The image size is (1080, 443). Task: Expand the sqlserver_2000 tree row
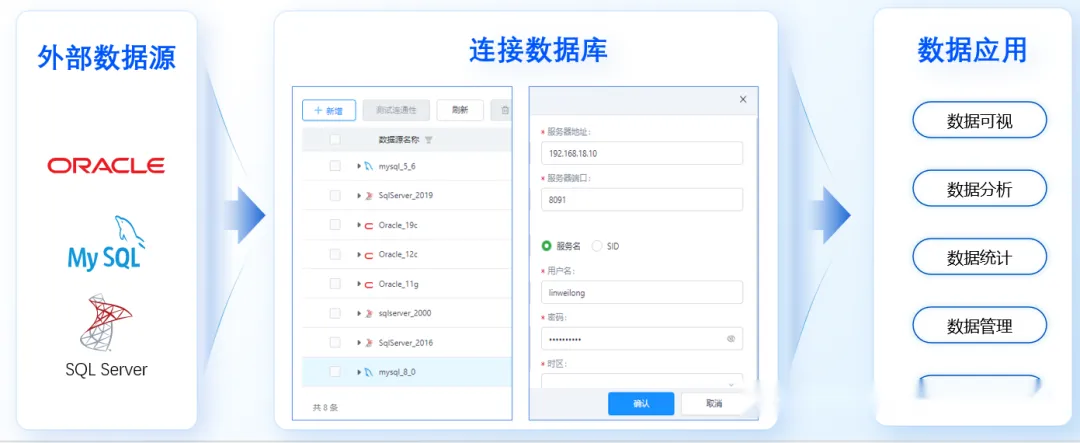(359, 313)
